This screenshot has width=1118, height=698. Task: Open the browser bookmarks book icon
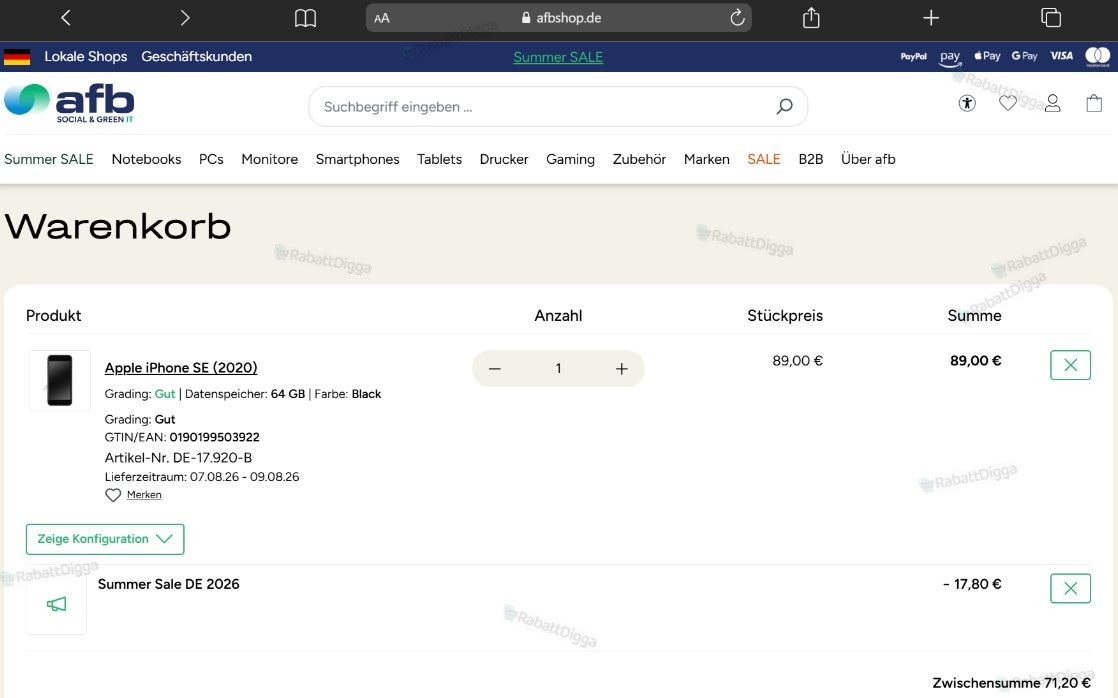[x=305, y=18]
